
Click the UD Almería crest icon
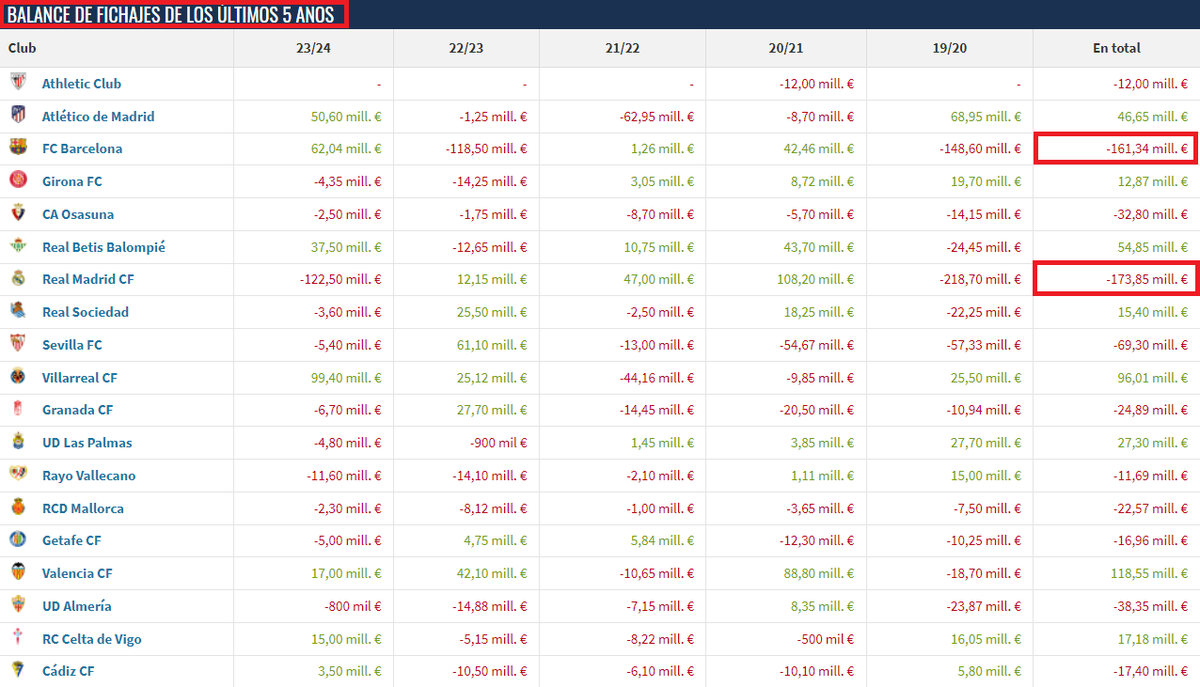click(18, 606)
